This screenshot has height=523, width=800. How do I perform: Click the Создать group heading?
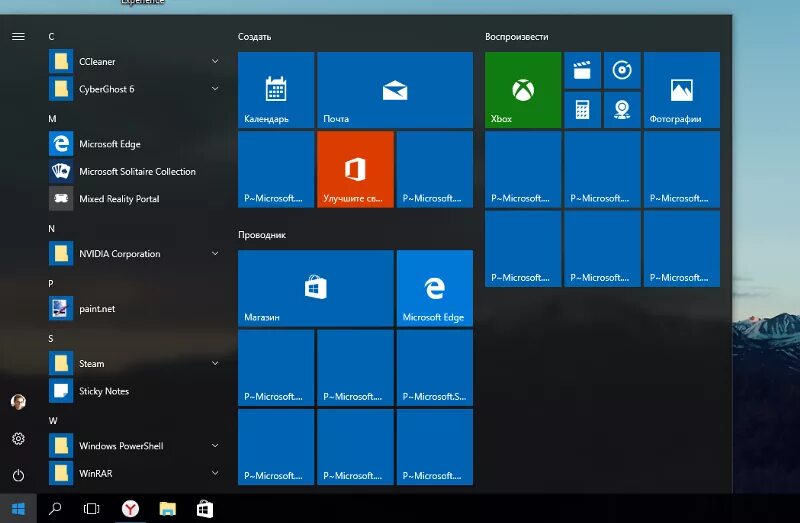pos(254,37)
